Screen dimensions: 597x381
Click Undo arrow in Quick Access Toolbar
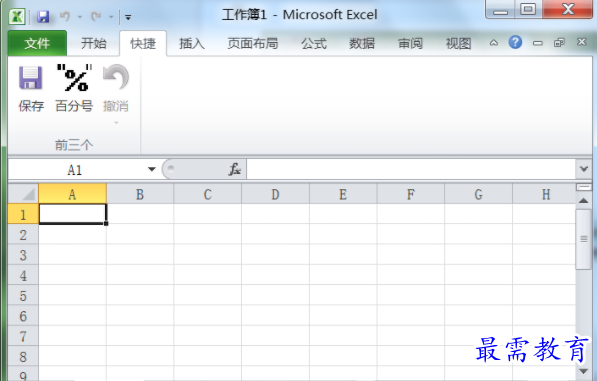click(65, 16)
